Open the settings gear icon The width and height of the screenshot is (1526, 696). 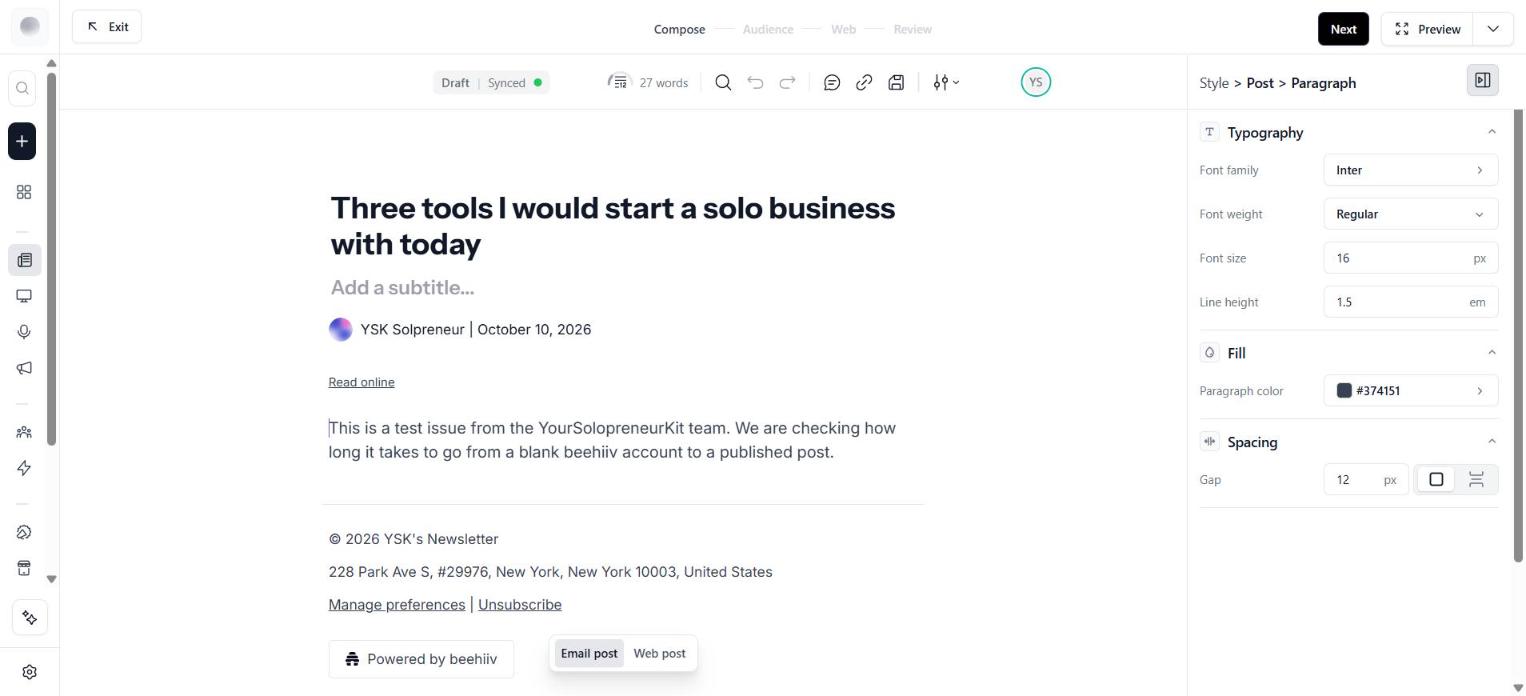(x=29, y=672)
